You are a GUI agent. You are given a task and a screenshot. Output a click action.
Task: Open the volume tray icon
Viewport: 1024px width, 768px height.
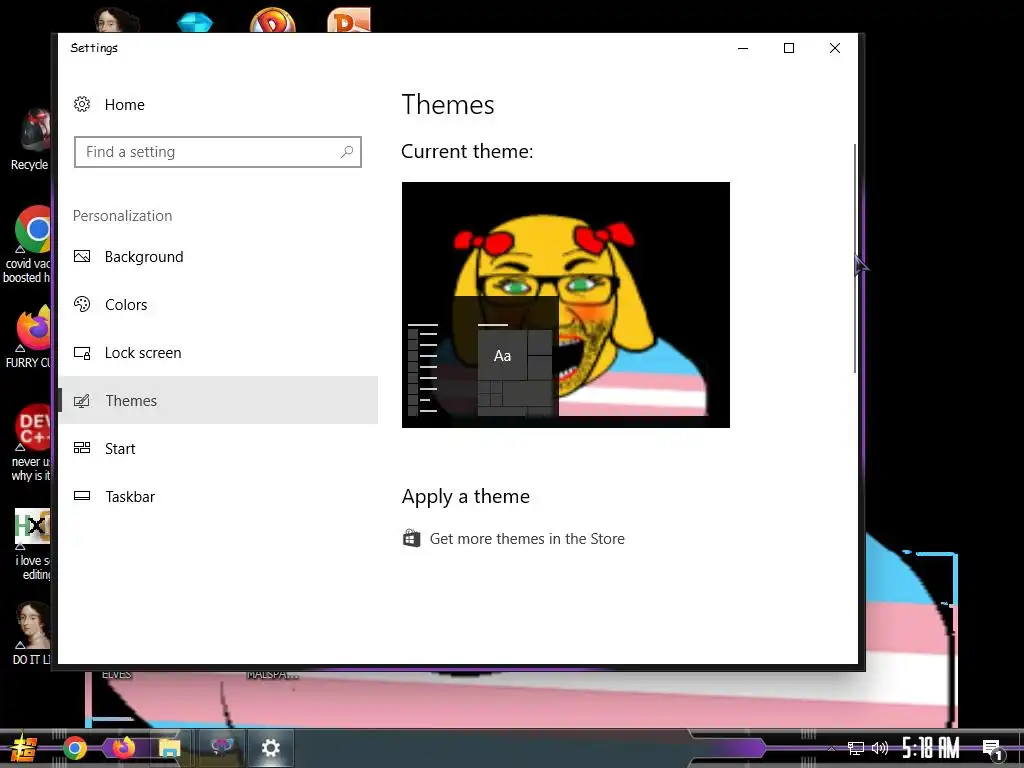(880, 748)
